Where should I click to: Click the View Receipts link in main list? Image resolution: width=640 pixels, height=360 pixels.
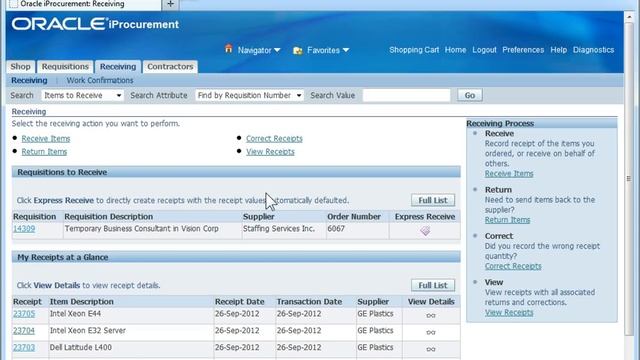click(270, 152)
